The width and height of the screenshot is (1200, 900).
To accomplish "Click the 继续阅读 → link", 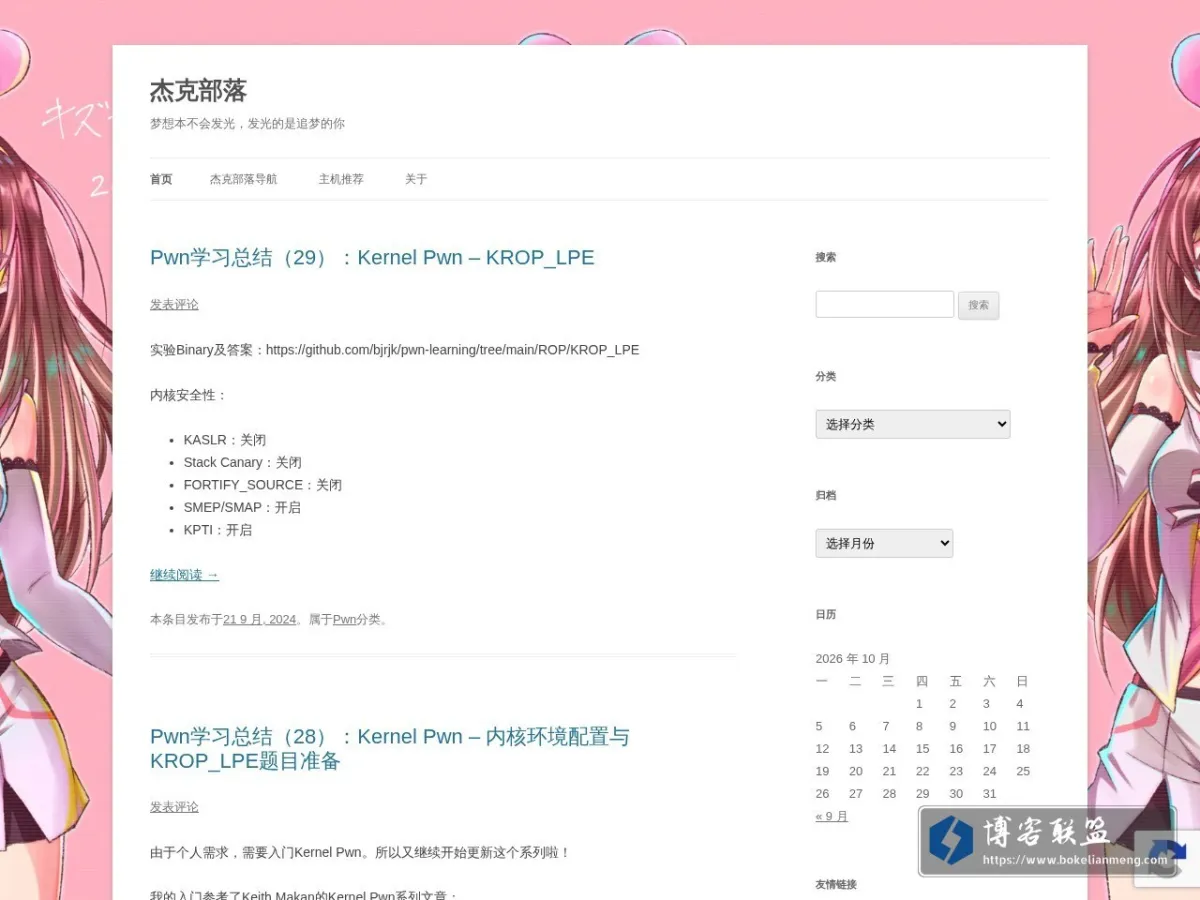I will [184, 575].
